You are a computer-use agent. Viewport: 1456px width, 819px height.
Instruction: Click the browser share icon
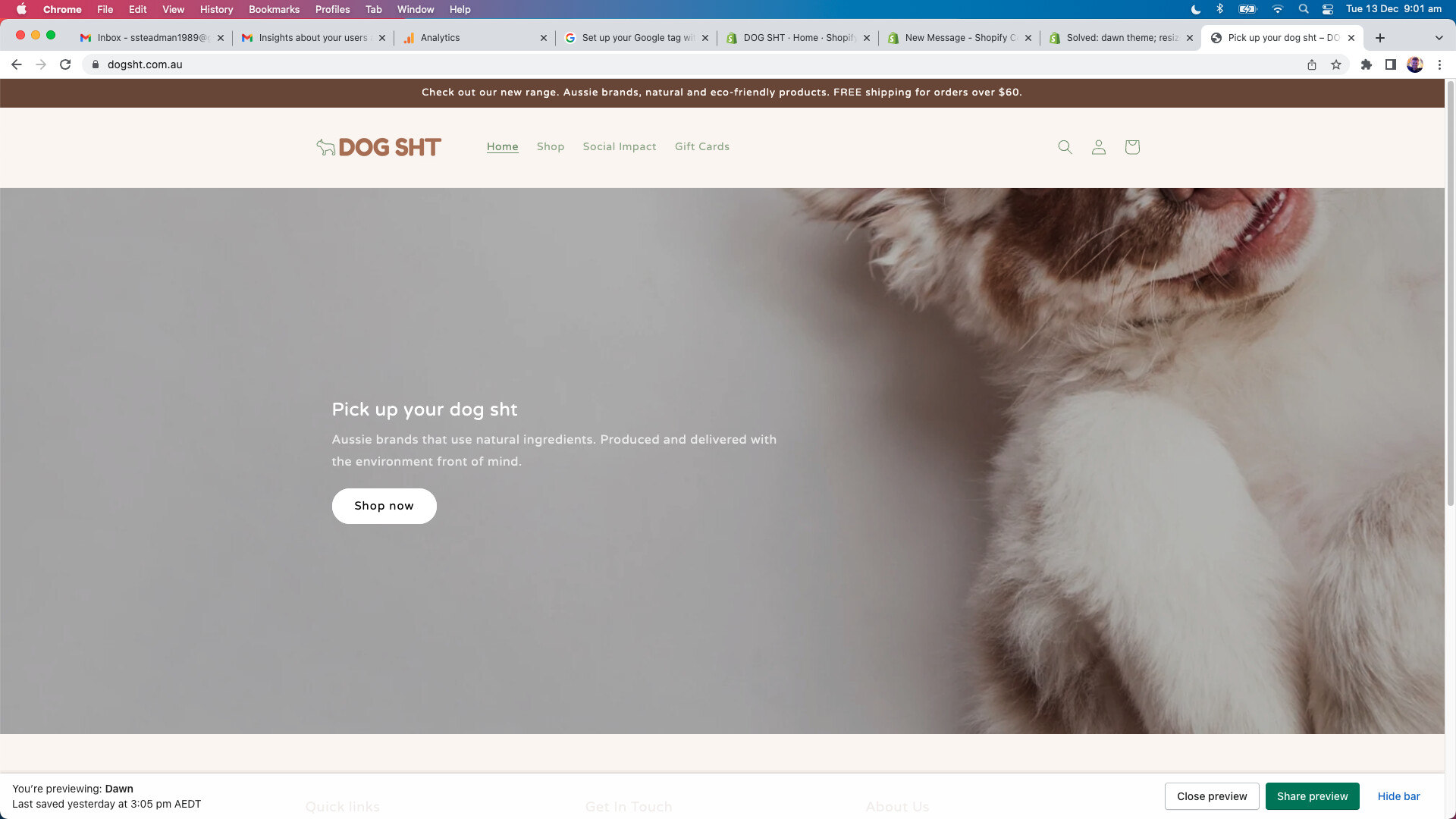1312,65
